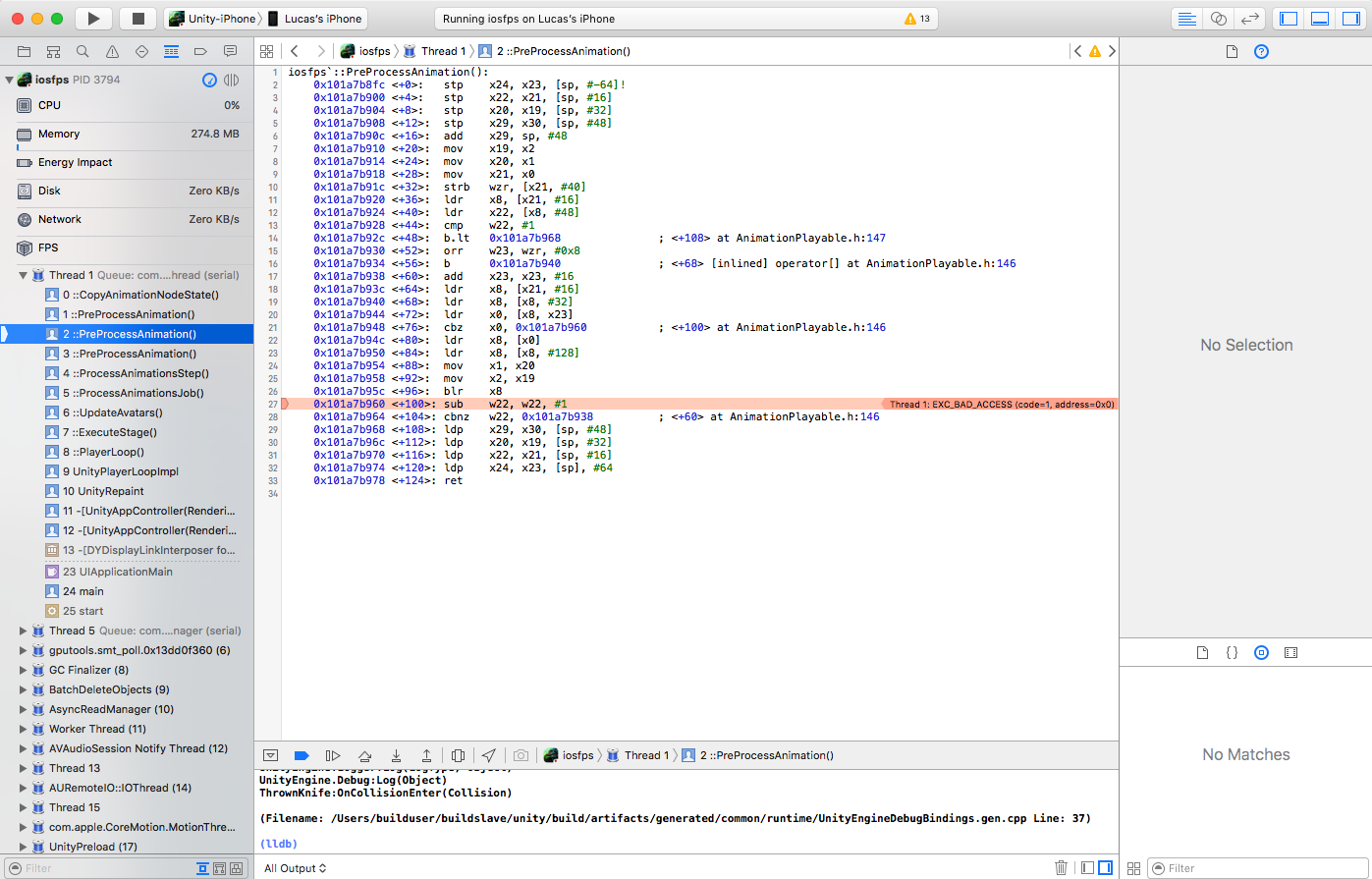Go back in editor history
The image size is (1372, 879).
pyautogui.click(x=295, y=51)
